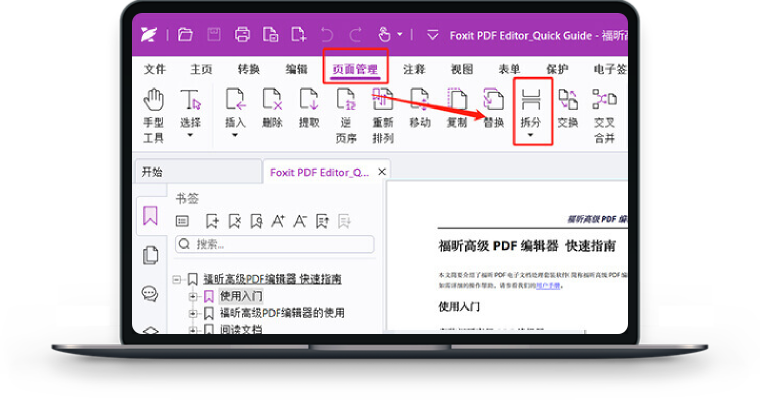Switch to the 开始 document tab
This screenshot has height=400, width=760.
[152, 172]
